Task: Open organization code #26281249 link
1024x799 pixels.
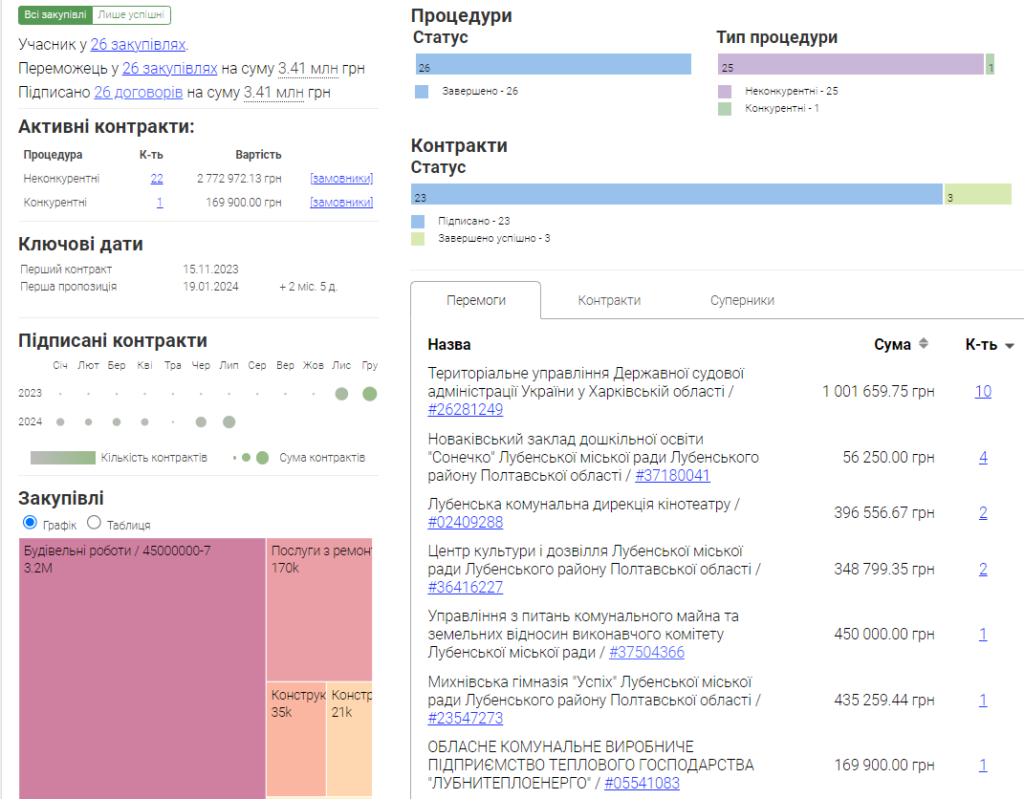Action: pyautogui.click(x=465, y=409)
